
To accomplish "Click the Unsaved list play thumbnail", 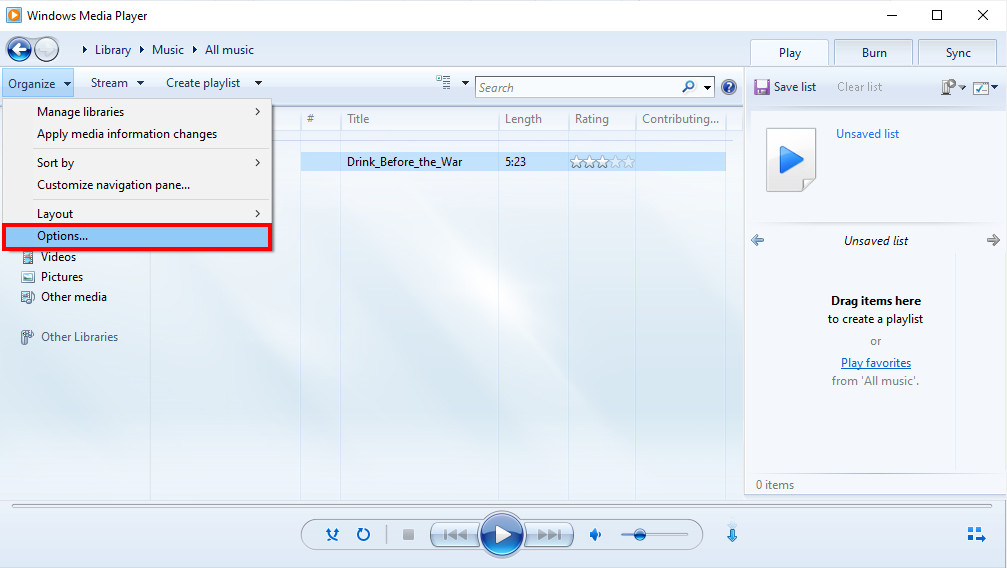I will (x=791, y=159).
